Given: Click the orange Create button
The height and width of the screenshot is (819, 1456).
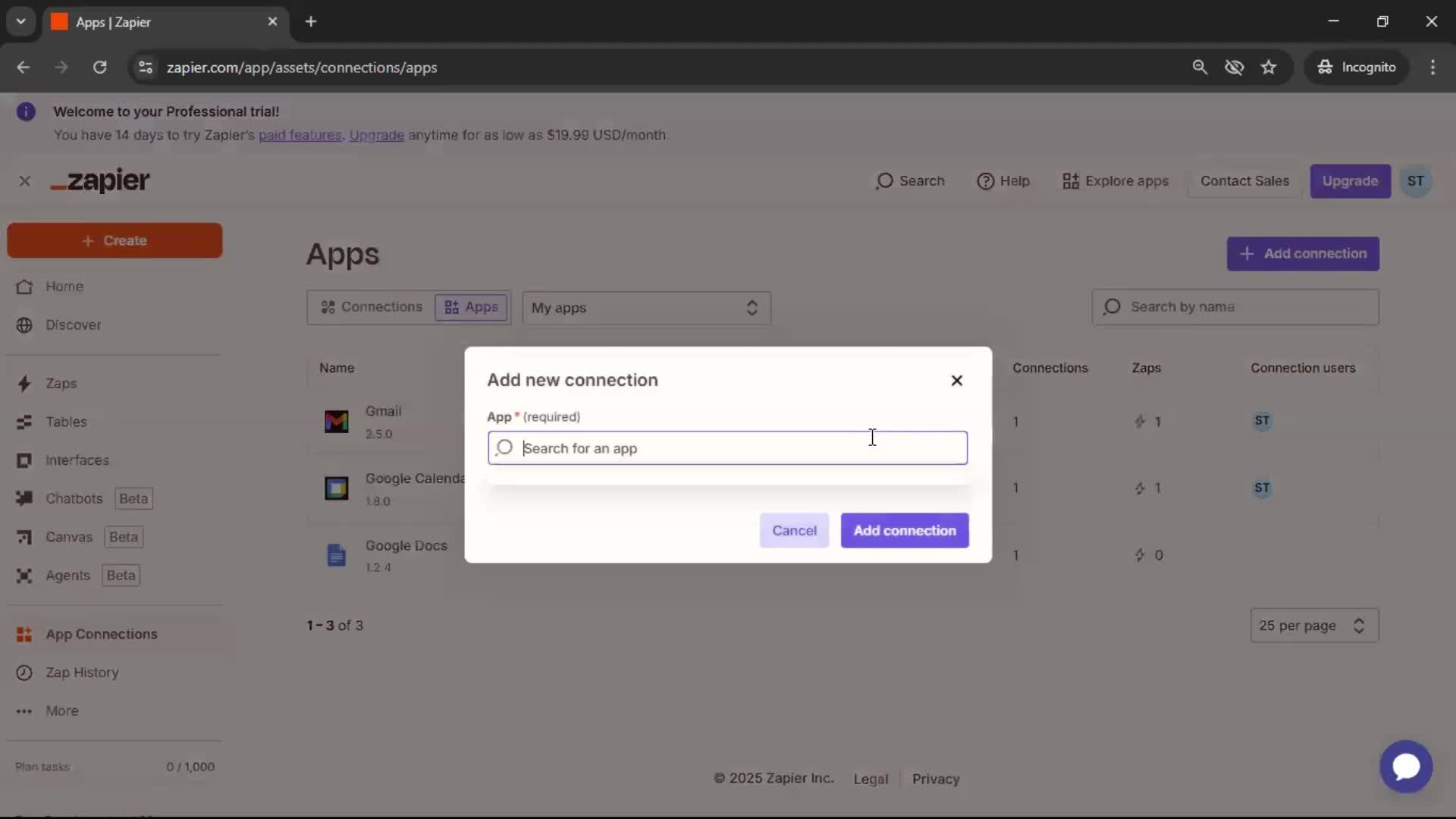Looking at the screenshot, I should (x=115, y=240).
